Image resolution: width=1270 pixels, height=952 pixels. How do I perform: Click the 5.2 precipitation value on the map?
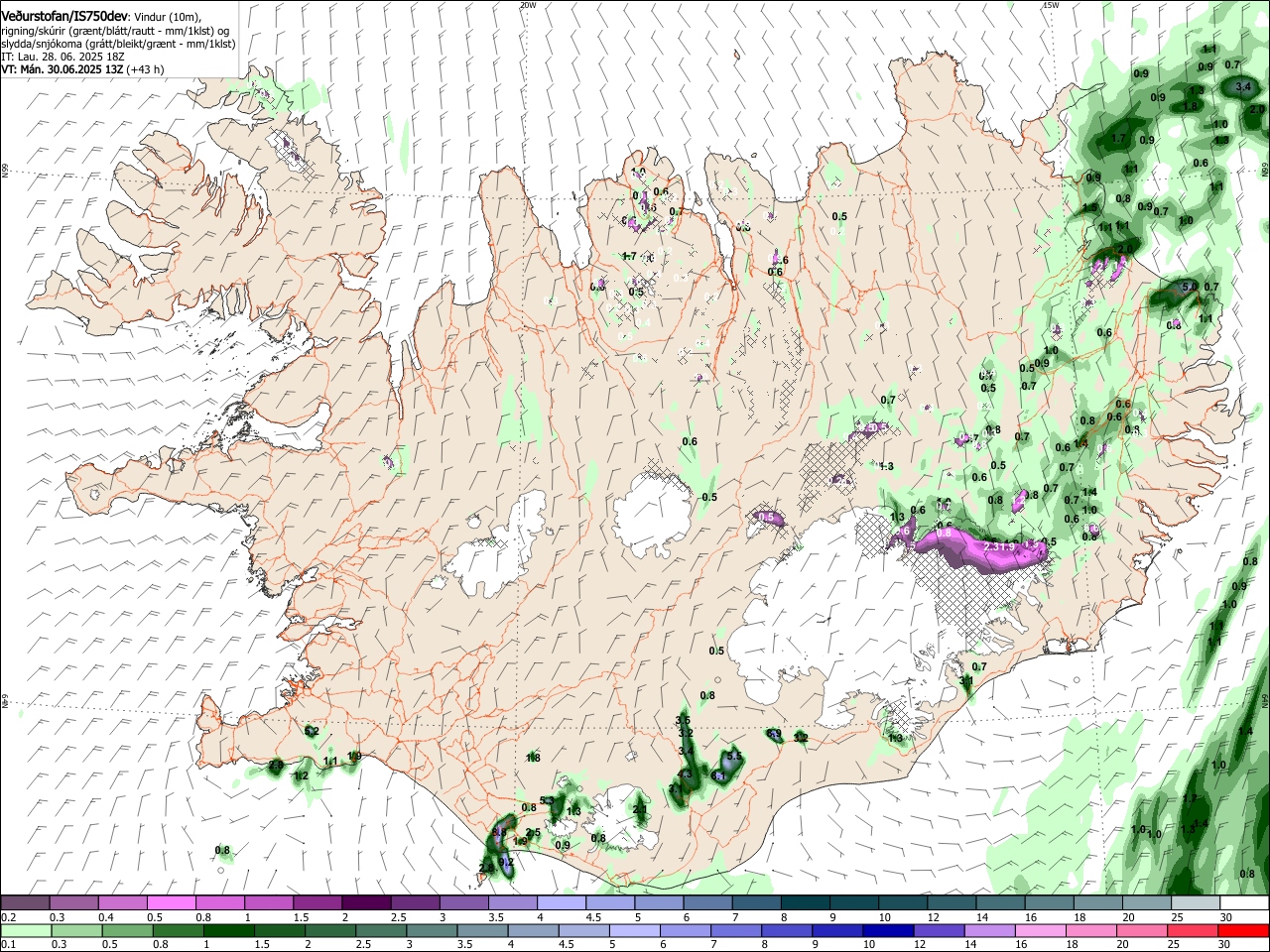[312, 732]
